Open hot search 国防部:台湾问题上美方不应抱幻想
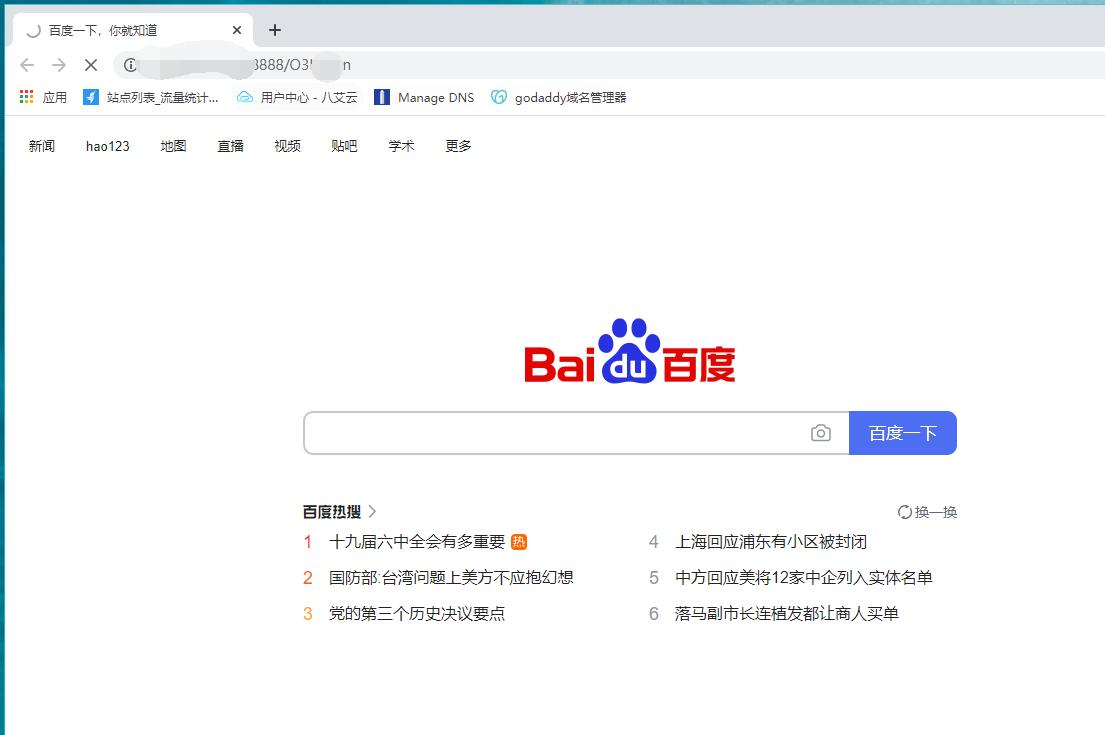The image size is (1105, 735). tap(451, 578)
